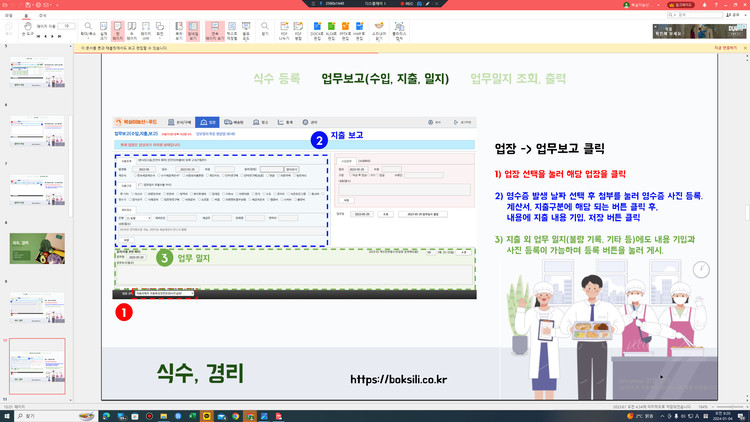Click the save icon in title bar

click(28, 5)
